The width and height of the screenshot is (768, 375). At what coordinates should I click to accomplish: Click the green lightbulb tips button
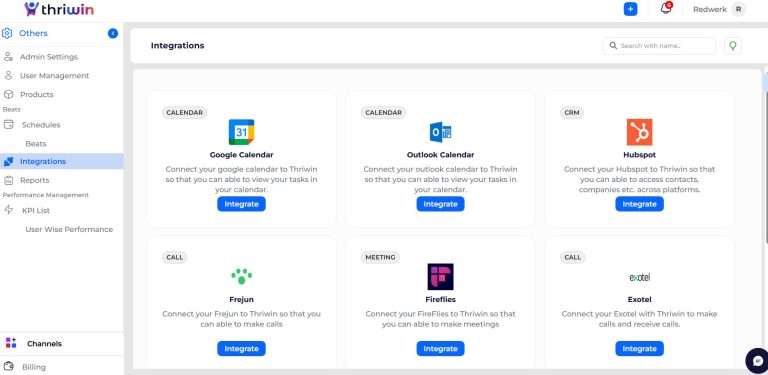tap(733, 46)
